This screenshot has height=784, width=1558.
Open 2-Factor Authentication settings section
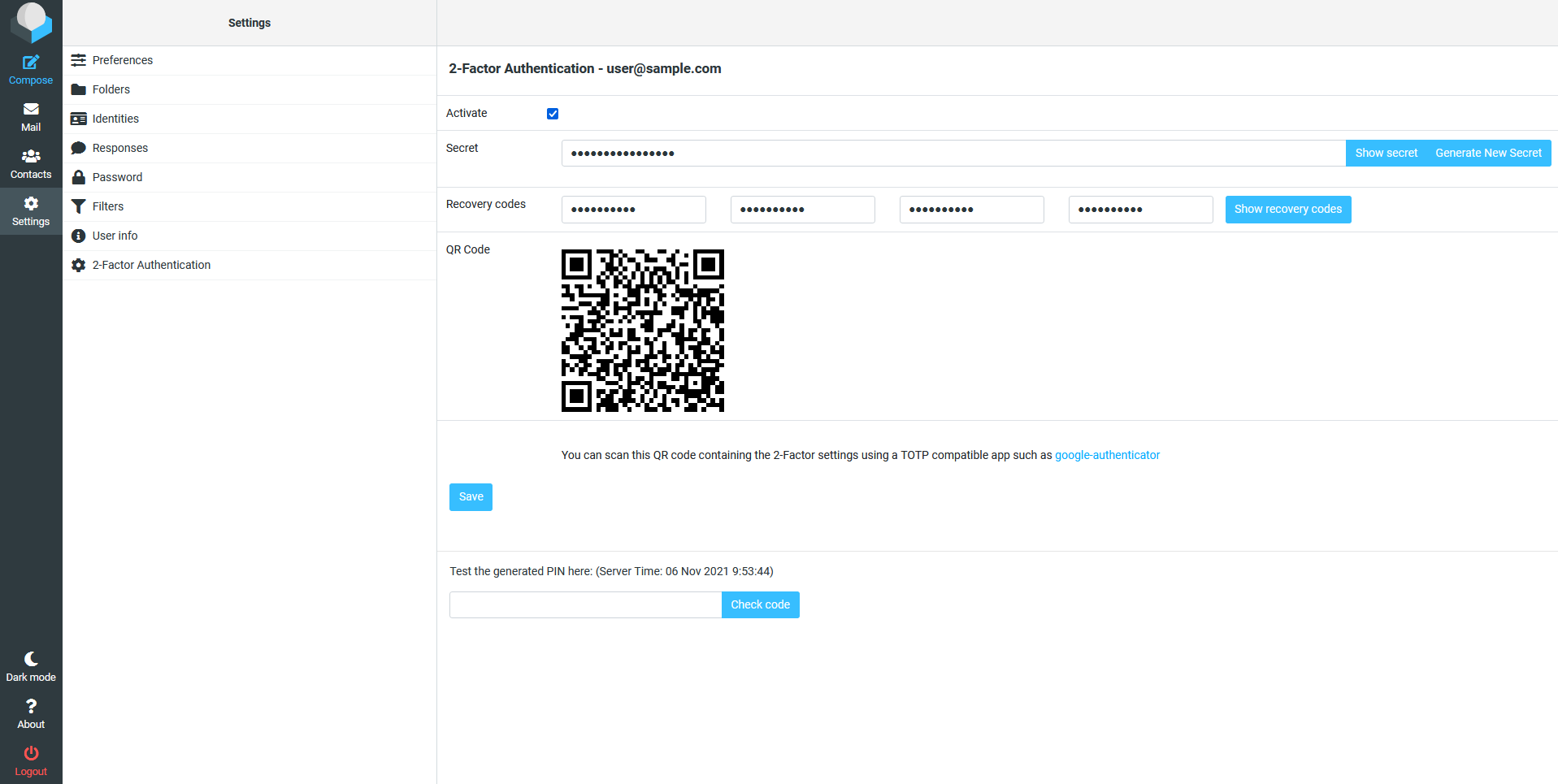[x=250, y=265]
